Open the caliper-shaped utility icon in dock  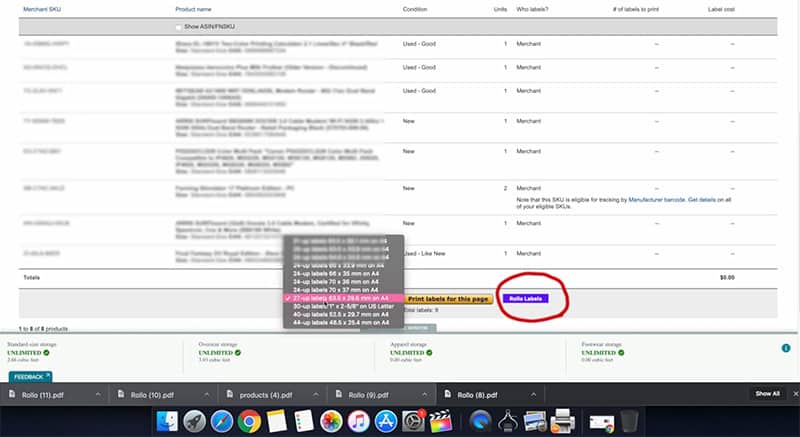[508, 422]
